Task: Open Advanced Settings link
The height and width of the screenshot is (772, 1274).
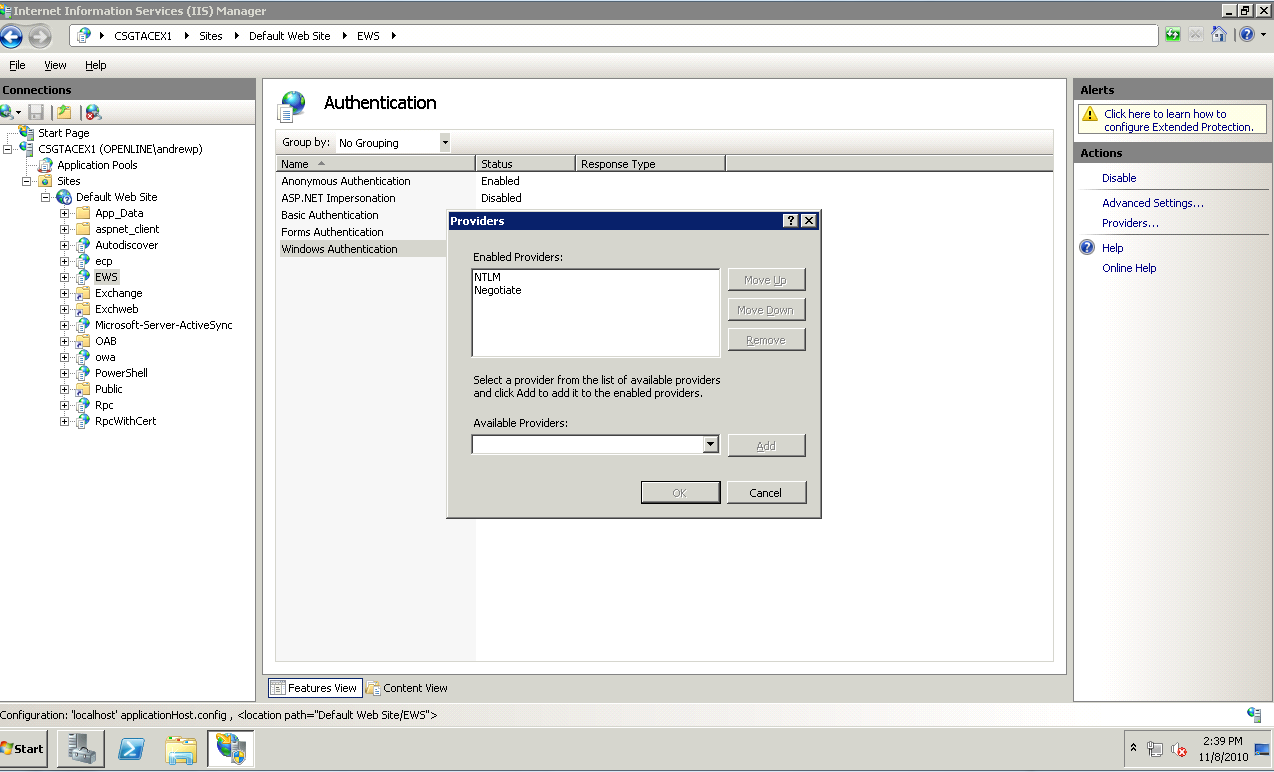Action: [x=1153, y=203]
